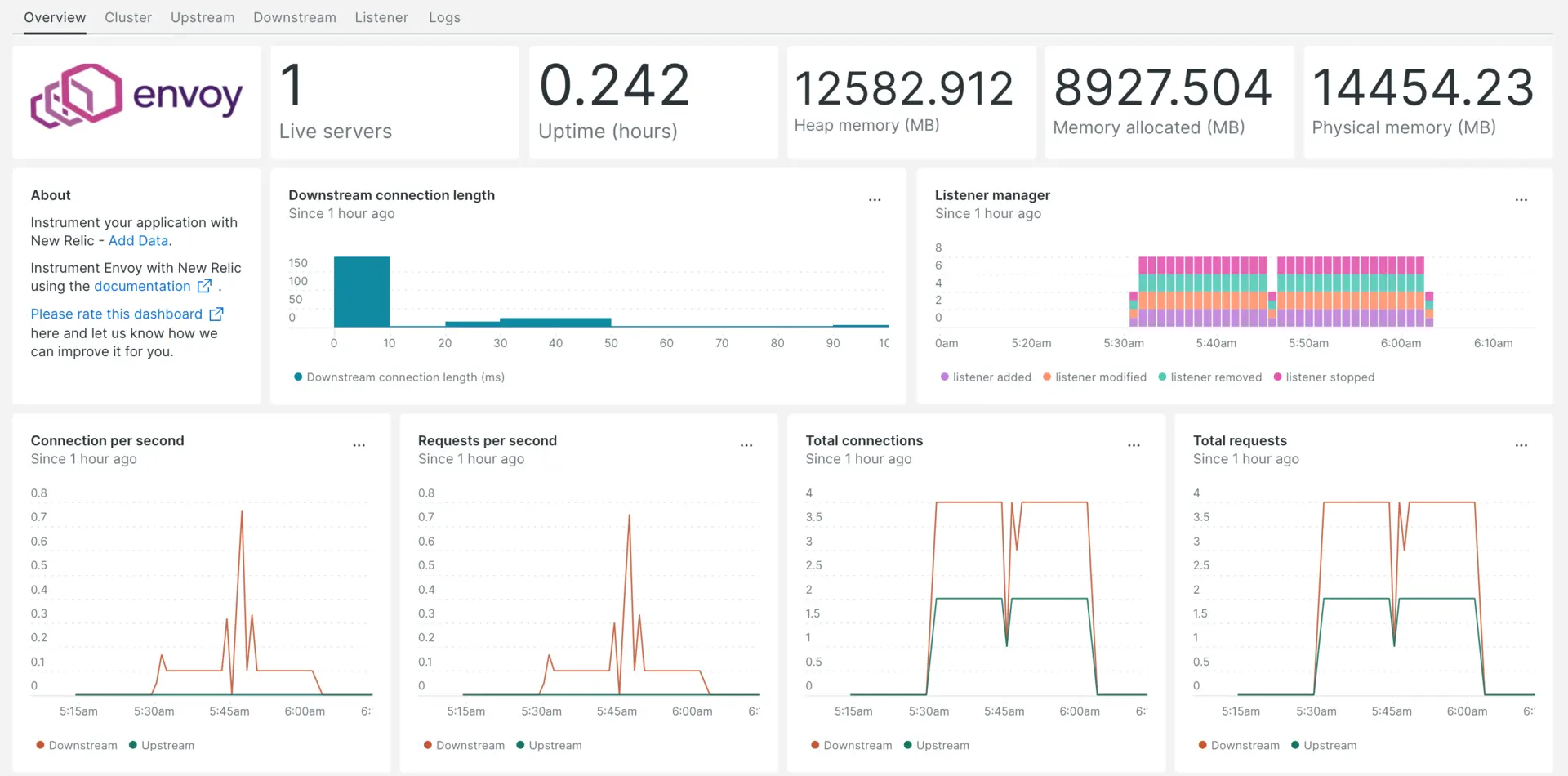Screen dimensions: 1568x776
Task: Click Downstream color dot in Total requests legend
Action: point(1202,746)
